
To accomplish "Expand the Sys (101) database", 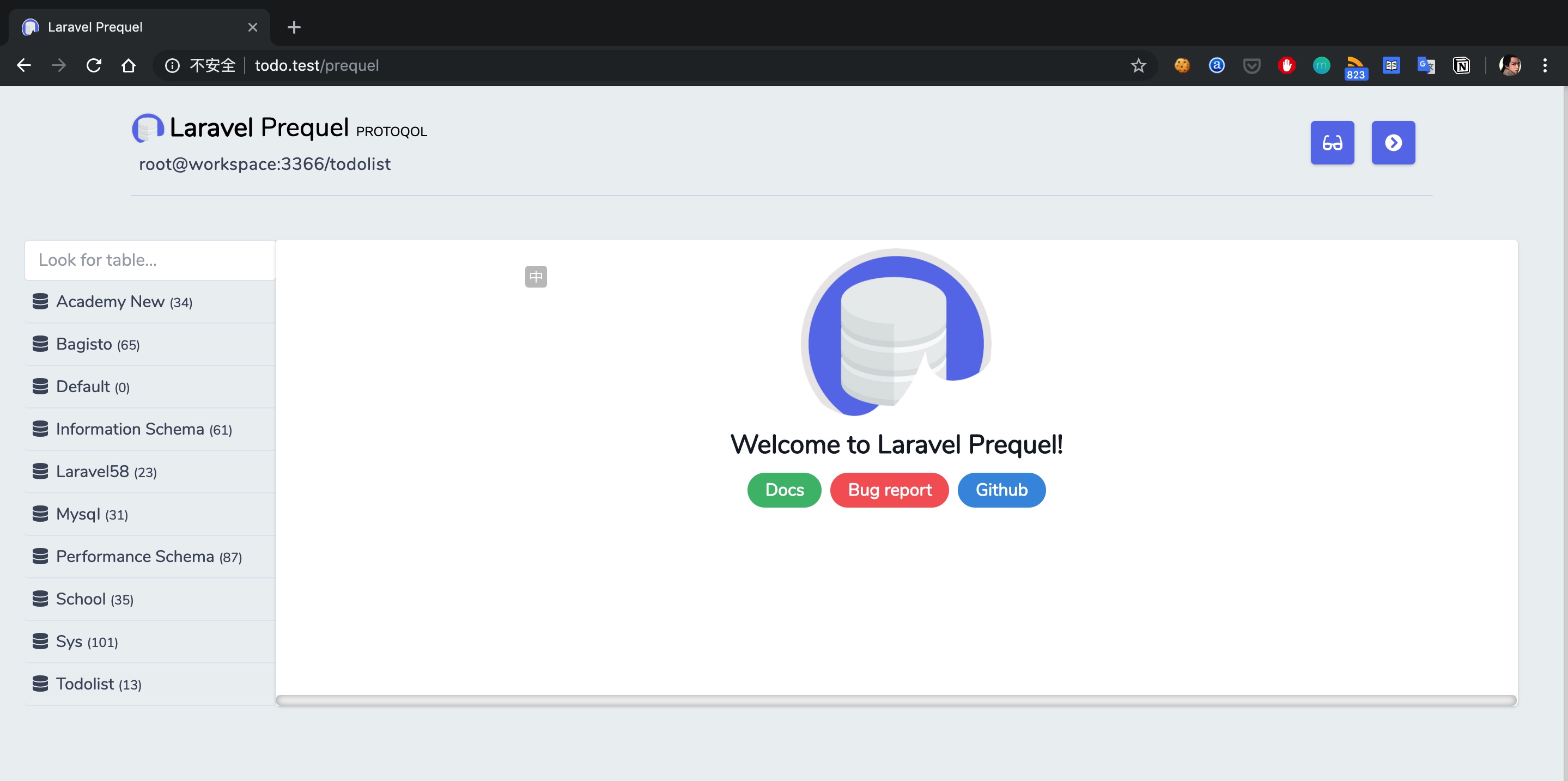I will coord(150,642).
